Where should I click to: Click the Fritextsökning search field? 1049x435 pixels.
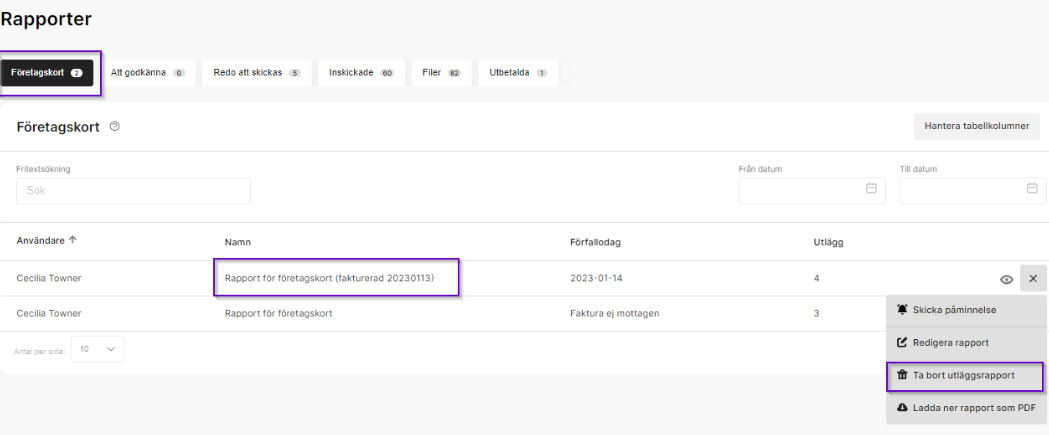pos(133,190)
